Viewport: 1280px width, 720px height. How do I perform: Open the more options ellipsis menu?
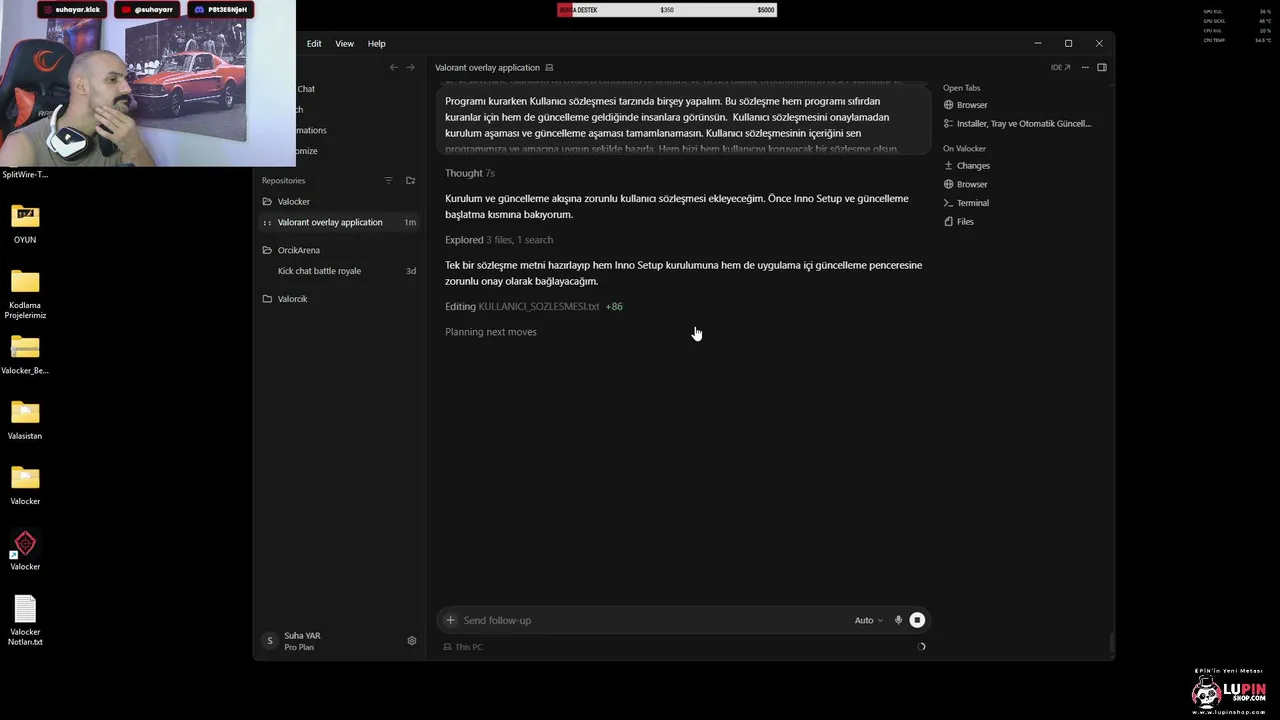(1085, 67)
